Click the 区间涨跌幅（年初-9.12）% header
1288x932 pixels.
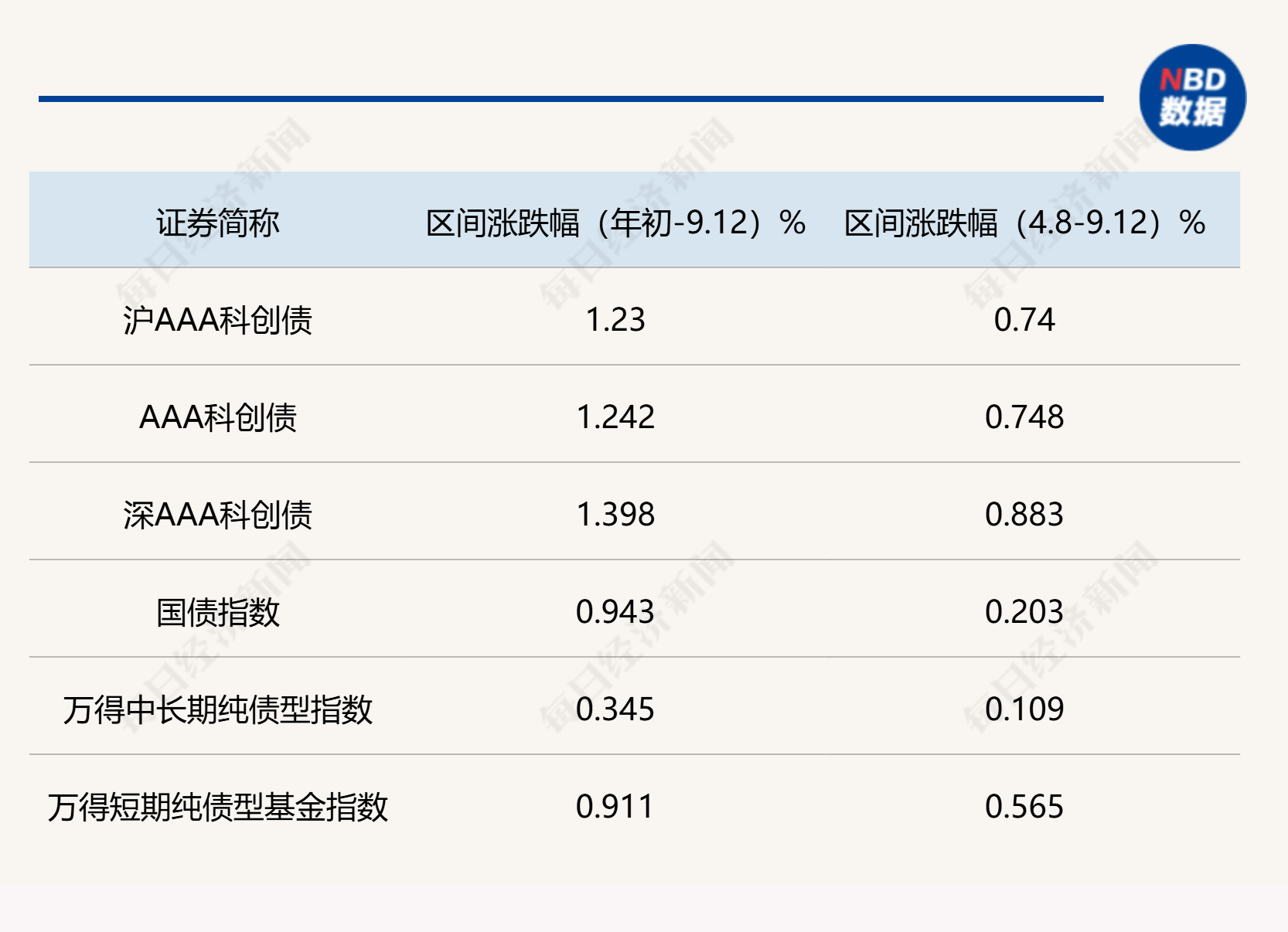pos(615,223)
